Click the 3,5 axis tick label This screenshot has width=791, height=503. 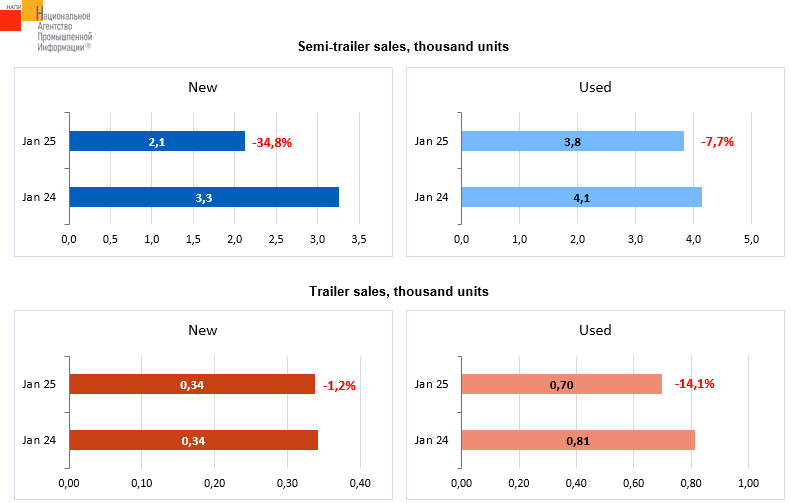click(x=358, y=240)
